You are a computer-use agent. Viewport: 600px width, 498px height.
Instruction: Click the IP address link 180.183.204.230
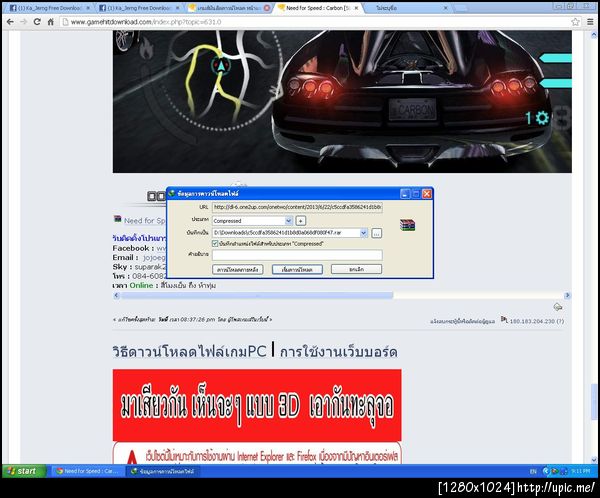532,321
